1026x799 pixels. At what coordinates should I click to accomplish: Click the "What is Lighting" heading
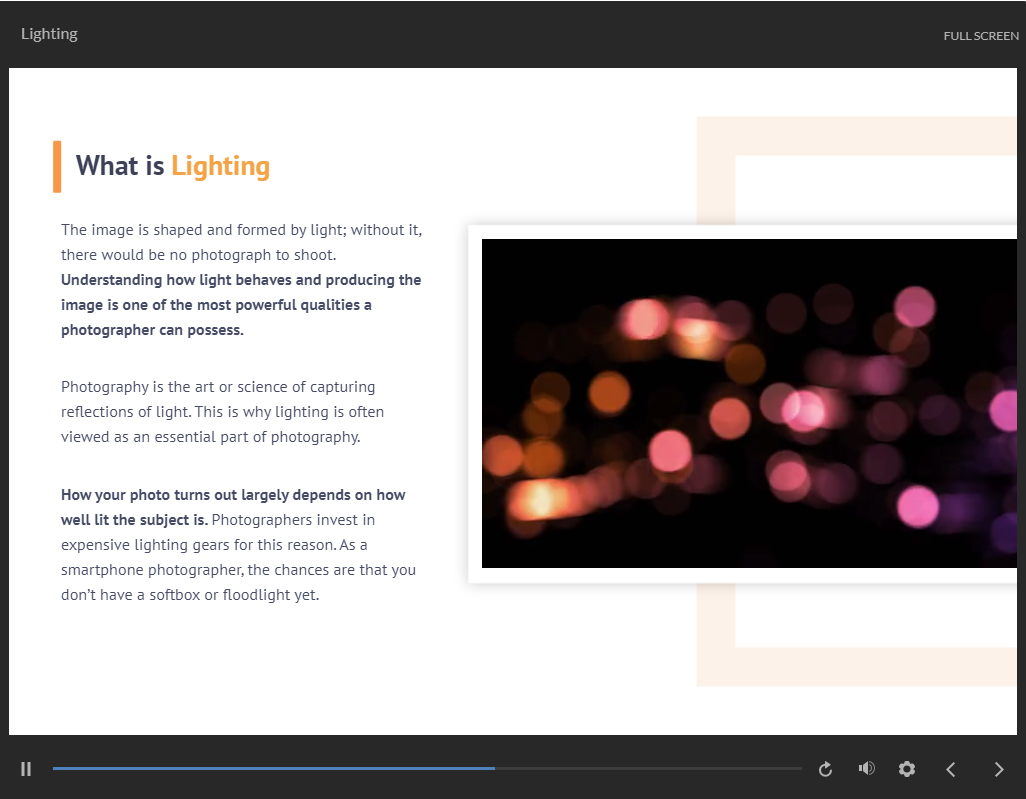(x=173, y=166)
